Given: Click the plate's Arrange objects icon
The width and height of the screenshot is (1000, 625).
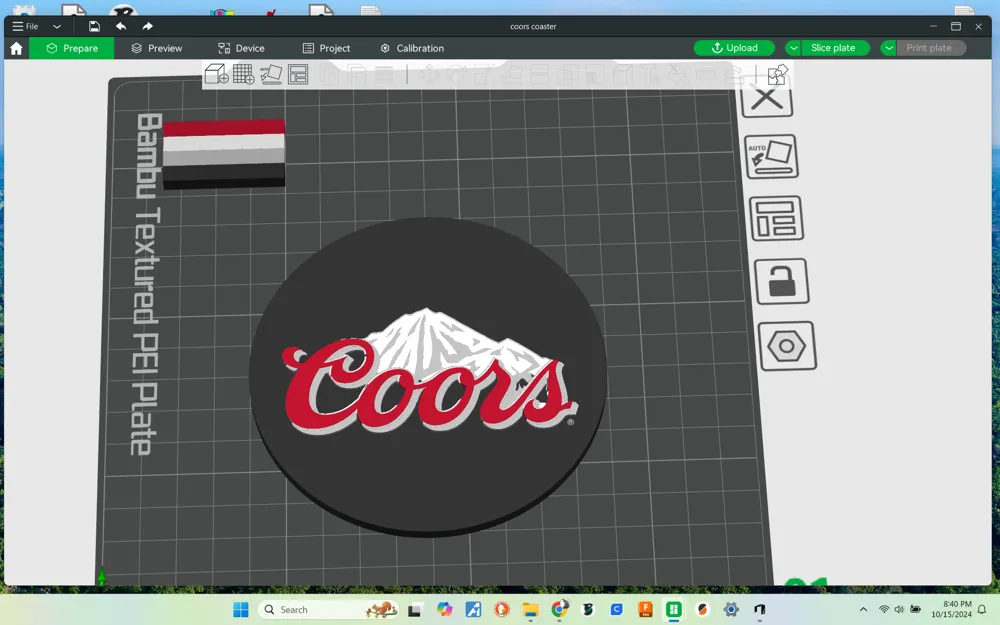Looking at the screenshot, I should coord(777,219).
